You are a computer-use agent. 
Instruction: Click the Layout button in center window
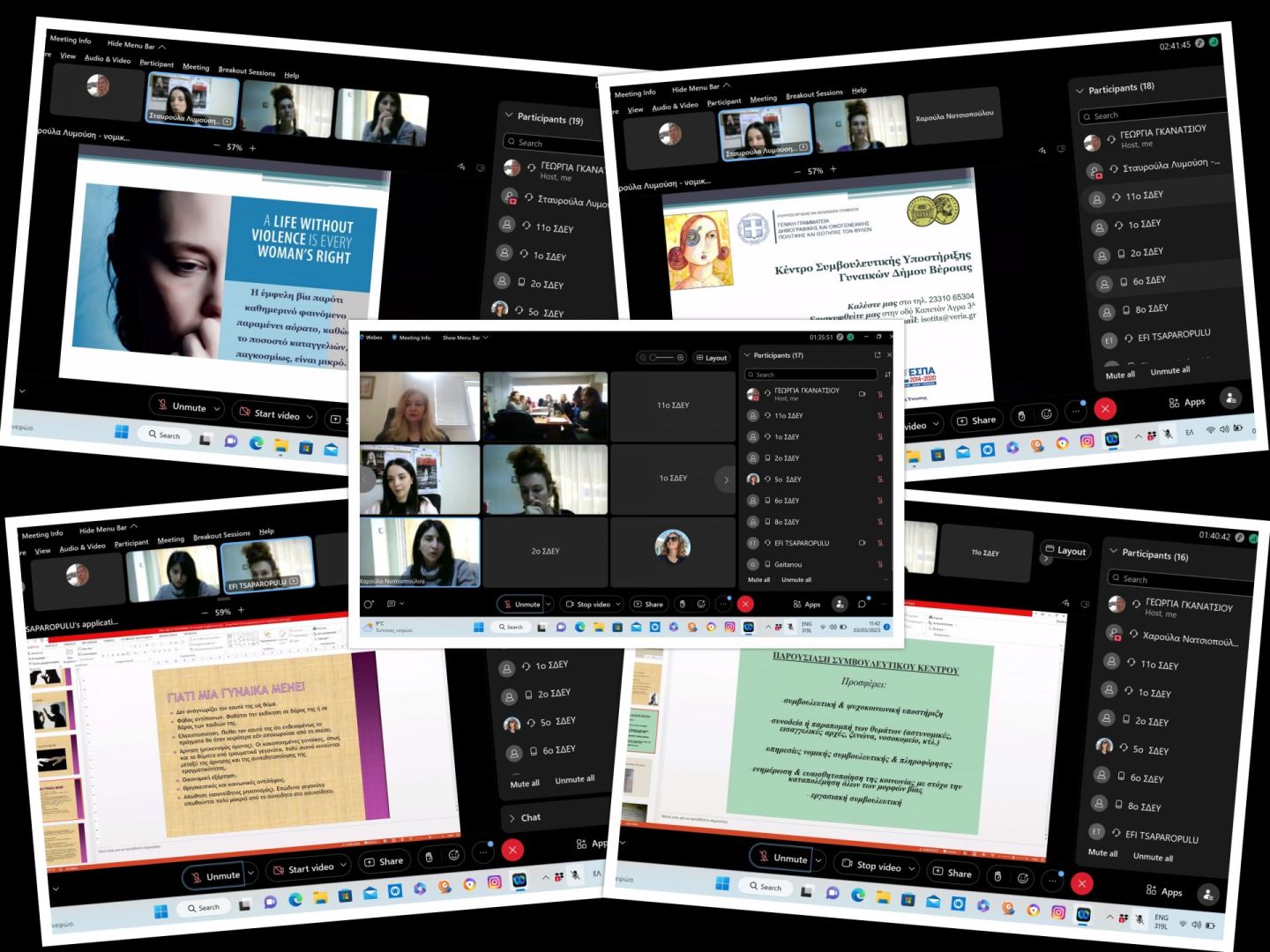[x=712, y=358]
